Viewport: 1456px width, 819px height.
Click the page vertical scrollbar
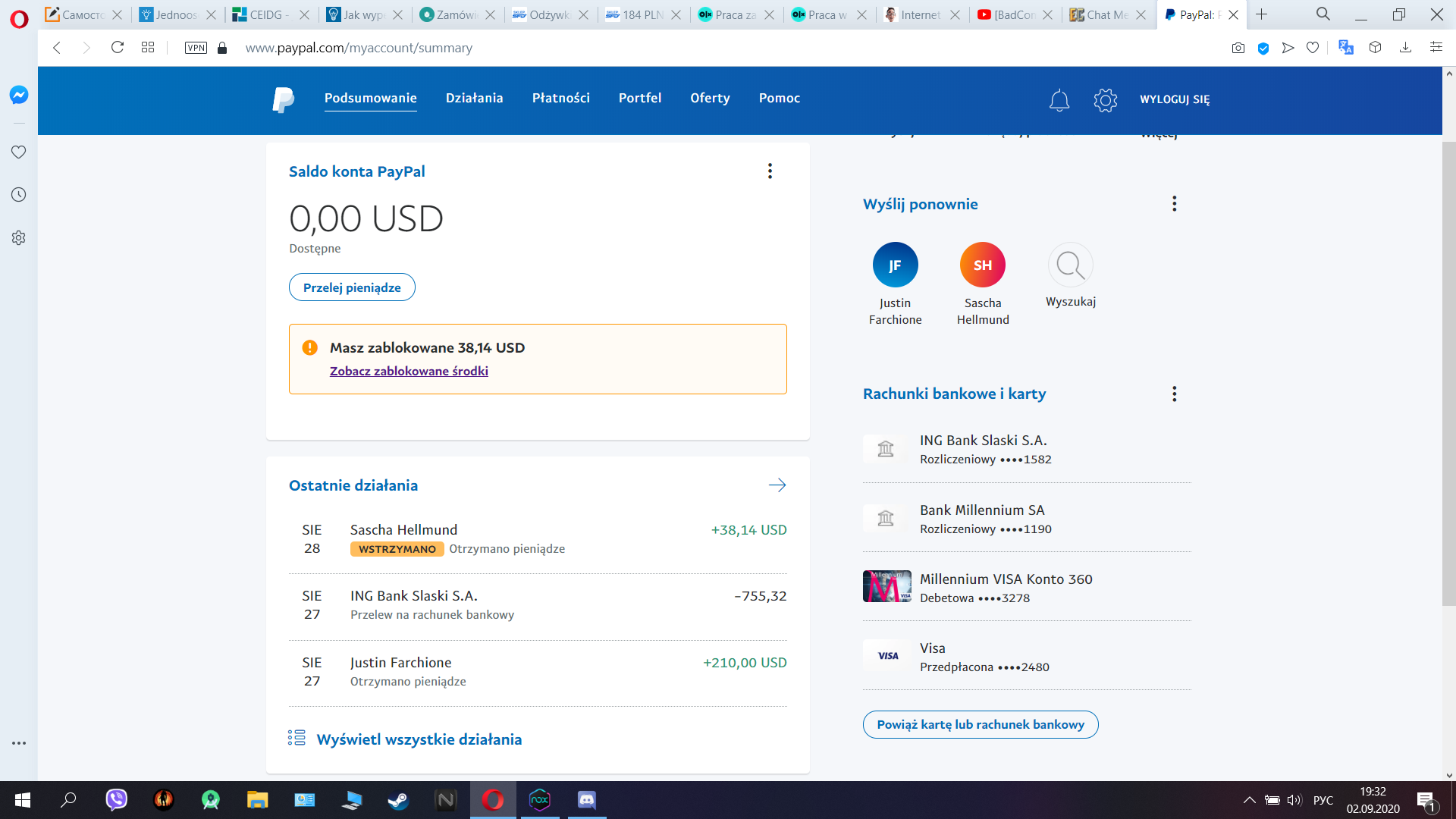pos(1449,374)
